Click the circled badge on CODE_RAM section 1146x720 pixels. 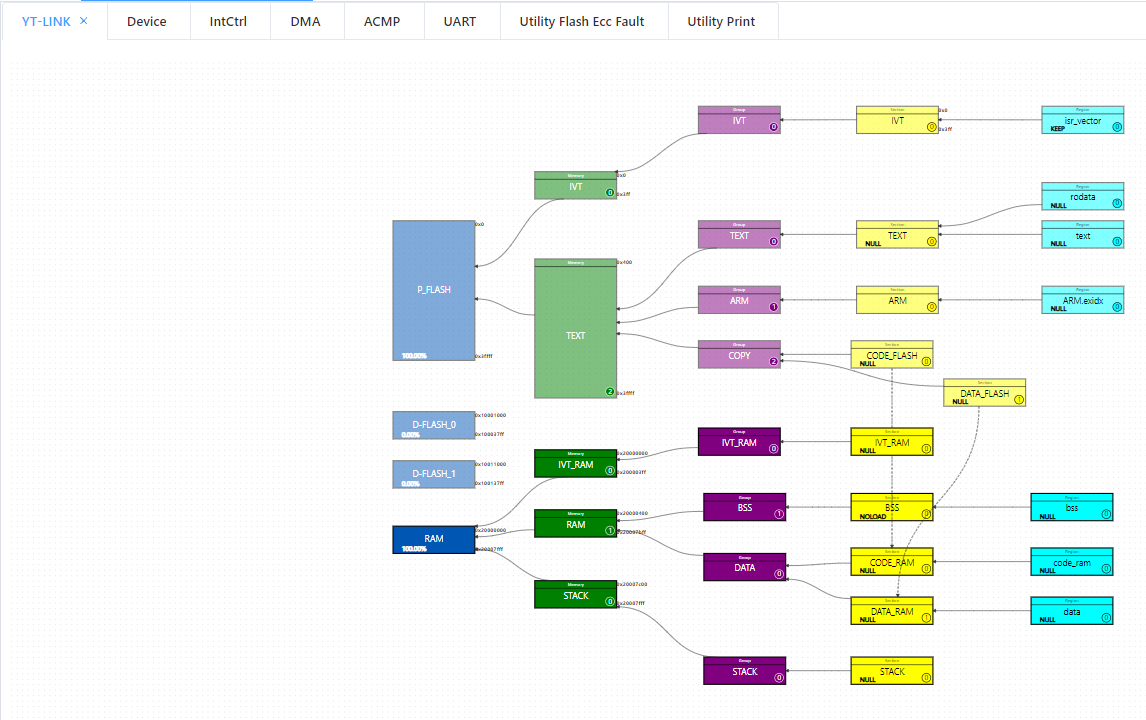[926, 569]
